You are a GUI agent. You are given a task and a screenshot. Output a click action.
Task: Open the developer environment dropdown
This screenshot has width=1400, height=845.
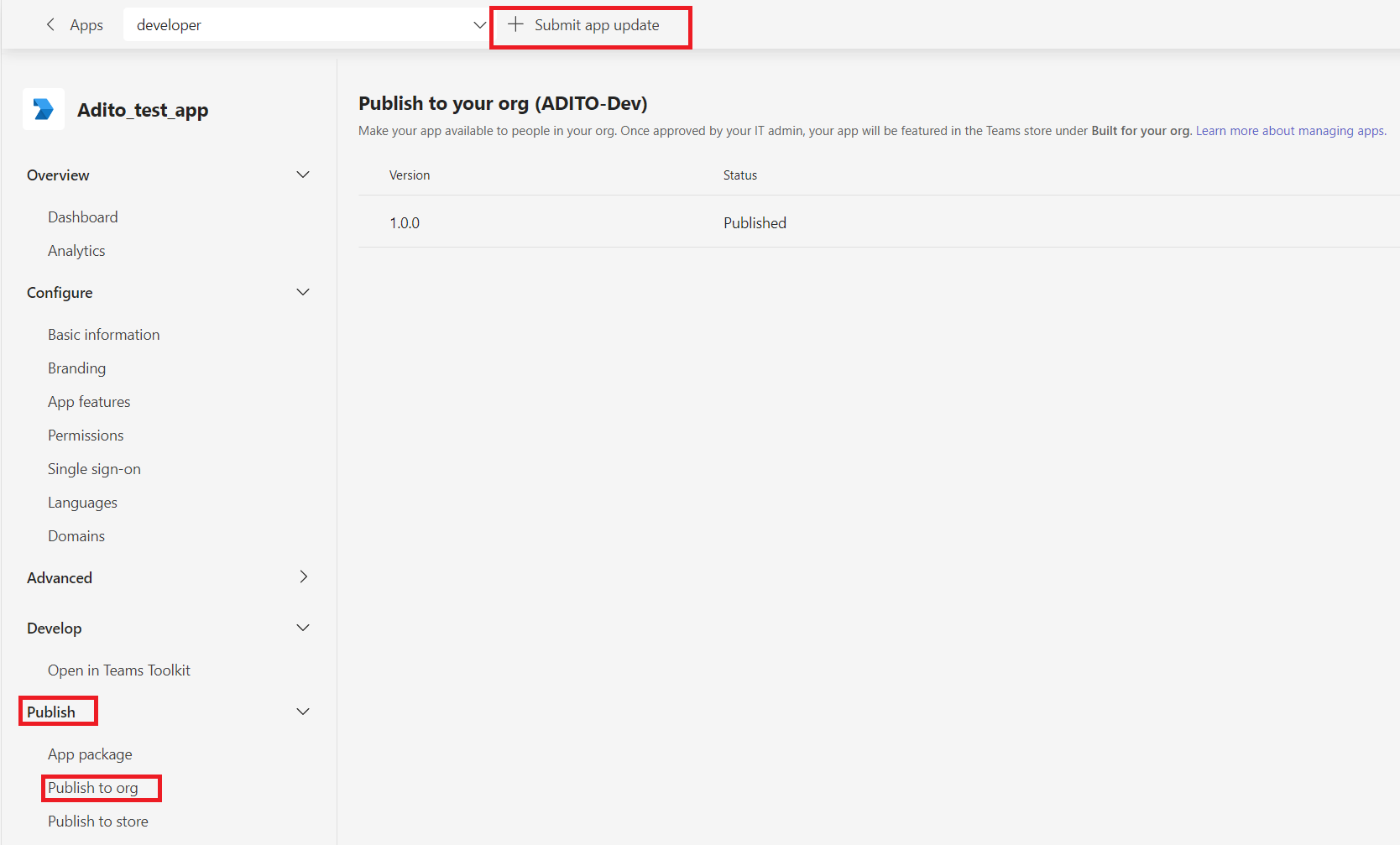coord(305,24)
